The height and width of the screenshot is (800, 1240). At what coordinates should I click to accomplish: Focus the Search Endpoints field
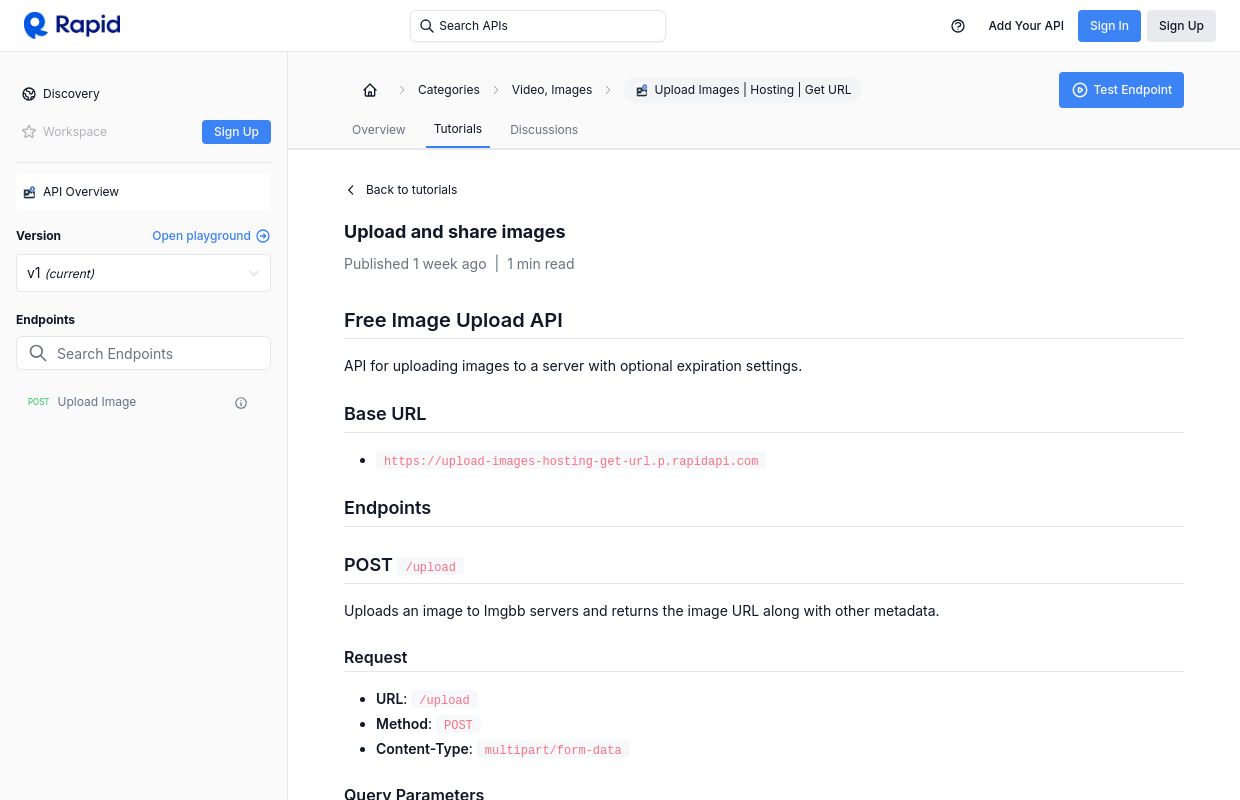pyautogui.click(x=143, y=353)
